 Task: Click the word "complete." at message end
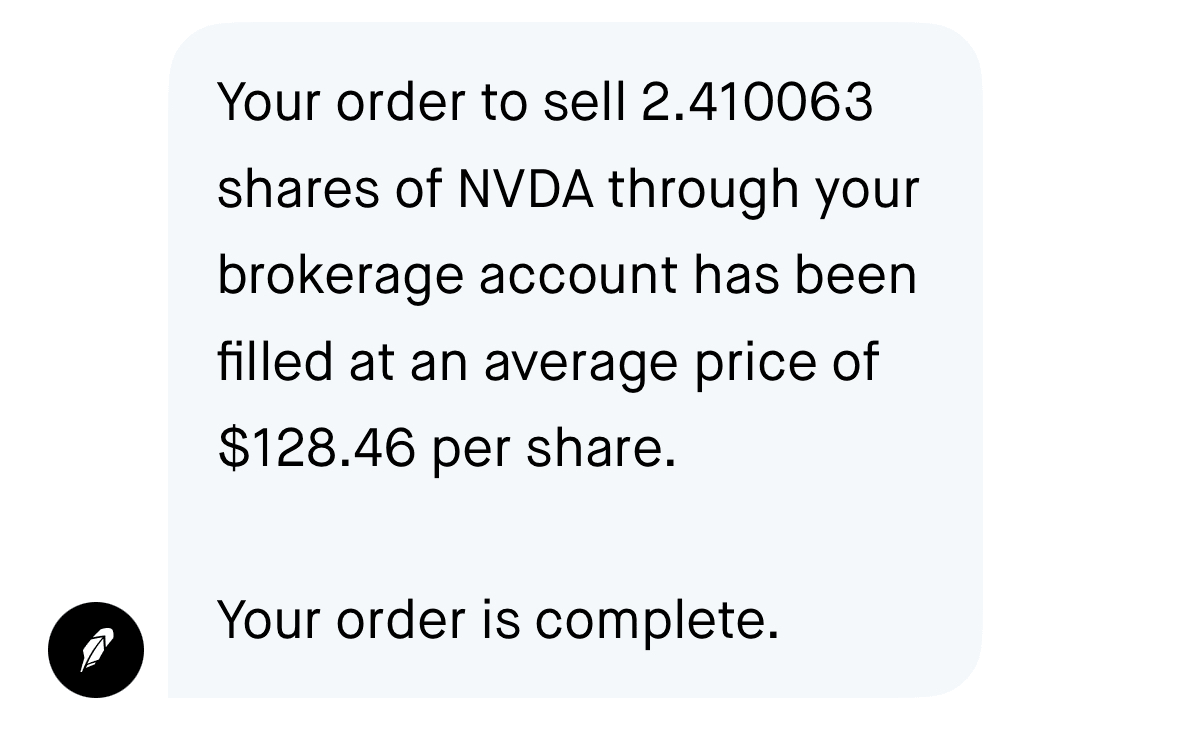tap(656, 620)
